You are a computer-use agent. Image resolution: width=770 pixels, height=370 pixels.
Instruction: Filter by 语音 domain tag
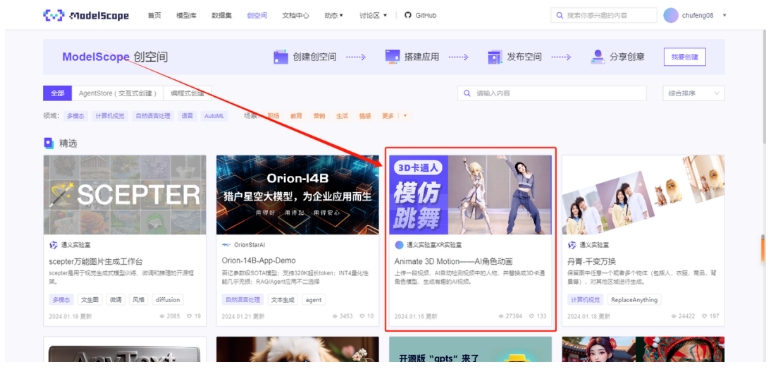click(187, 116)
